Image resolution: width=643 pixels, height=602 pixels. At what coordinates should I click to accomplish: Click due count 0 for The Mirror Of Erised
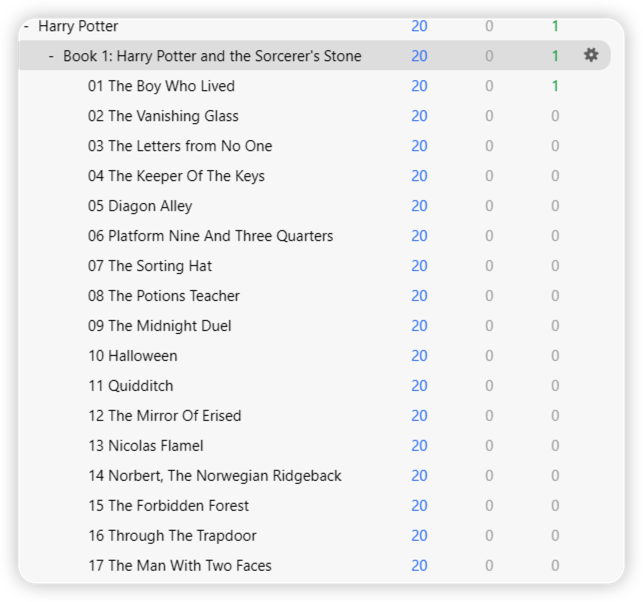(555, 415)
